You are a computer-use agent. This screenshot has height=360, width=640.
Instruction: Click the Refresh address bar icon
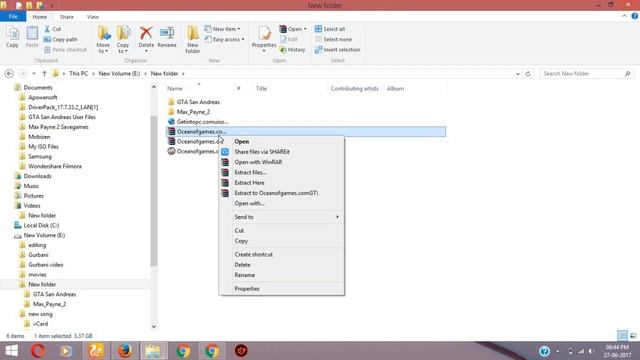(528, 74)
